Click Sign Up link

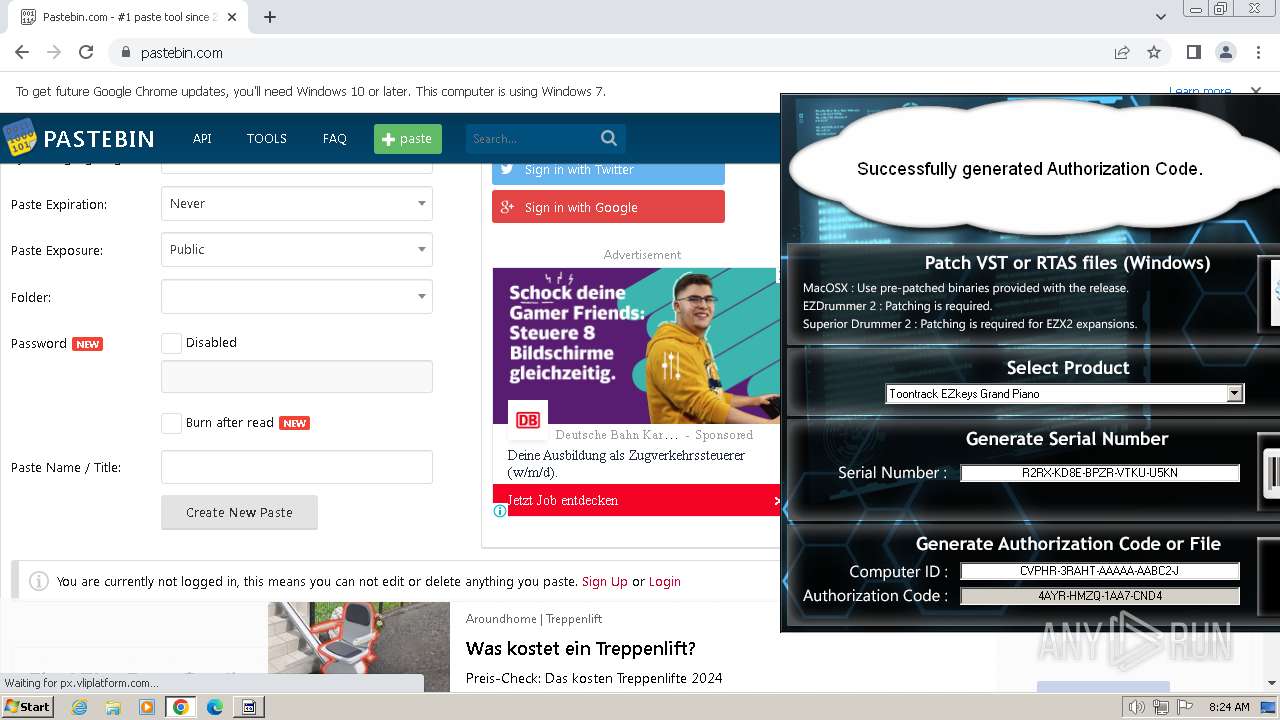(605, 581)
